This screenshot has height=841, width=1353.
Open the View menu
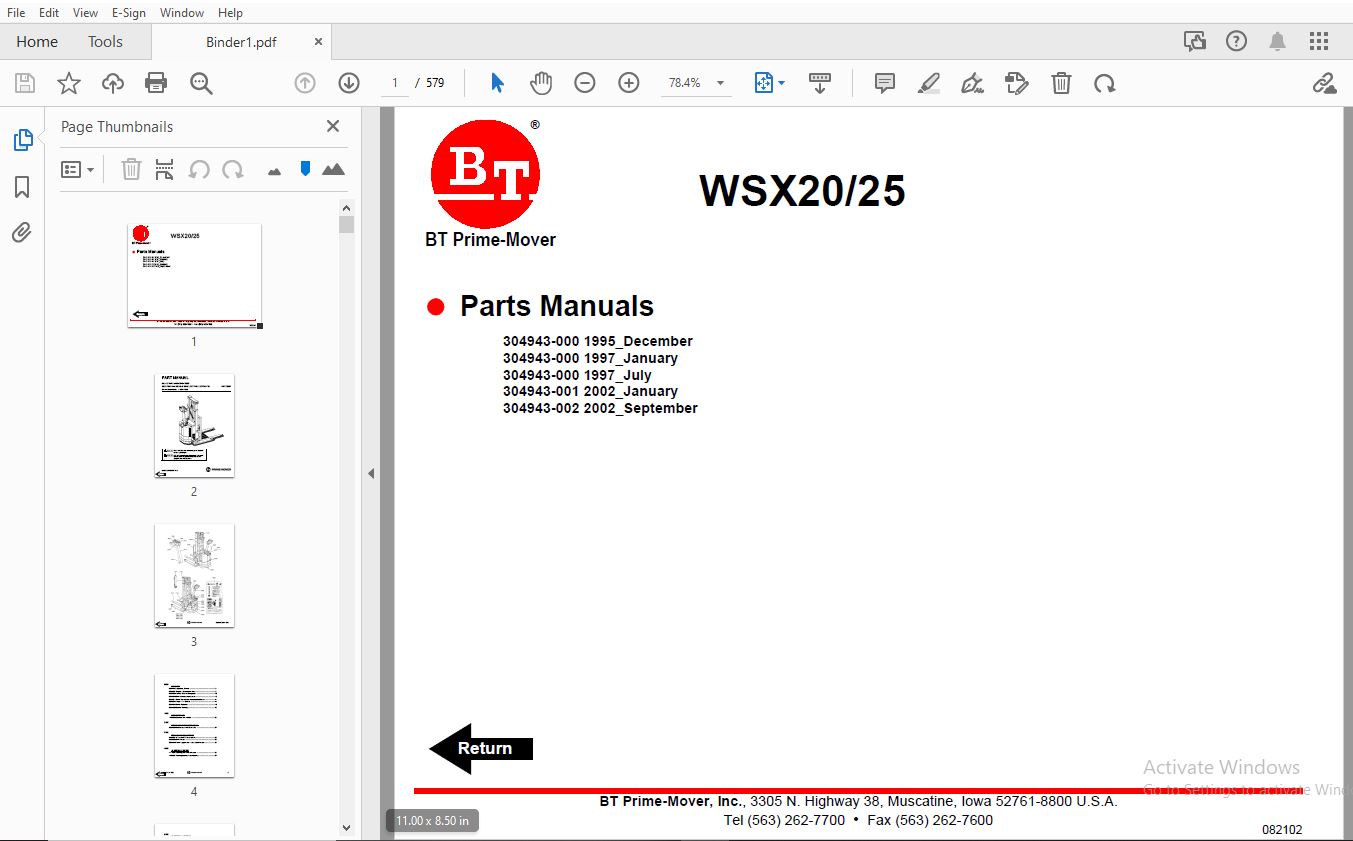(x=85, y=13)
